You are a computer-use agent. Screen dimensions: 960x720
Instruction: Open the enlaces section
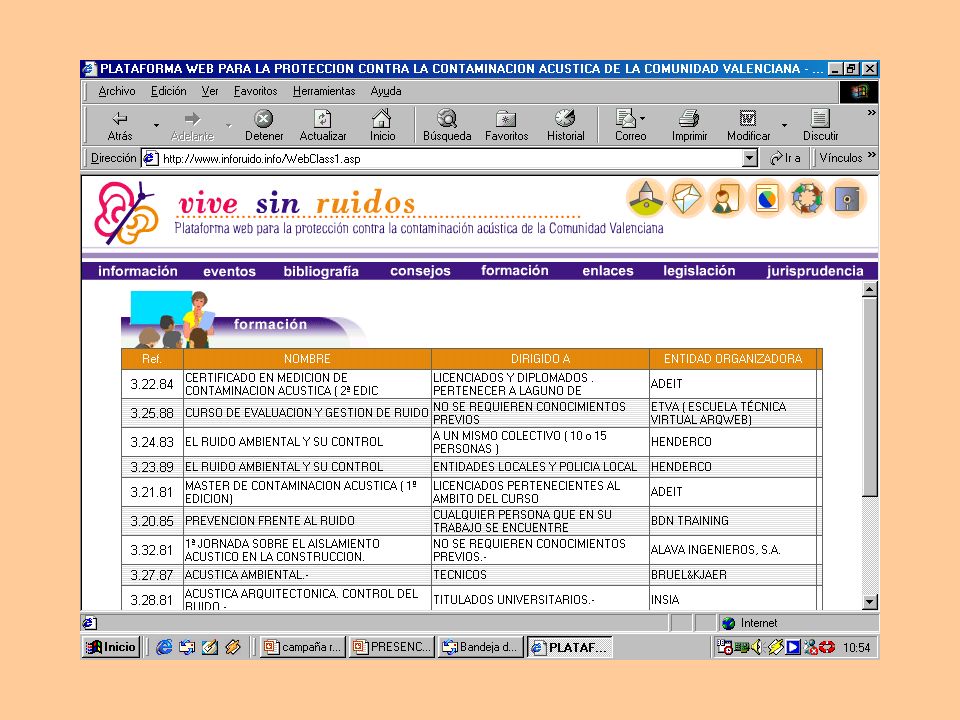pyautogui.click(x=607, y=271)
